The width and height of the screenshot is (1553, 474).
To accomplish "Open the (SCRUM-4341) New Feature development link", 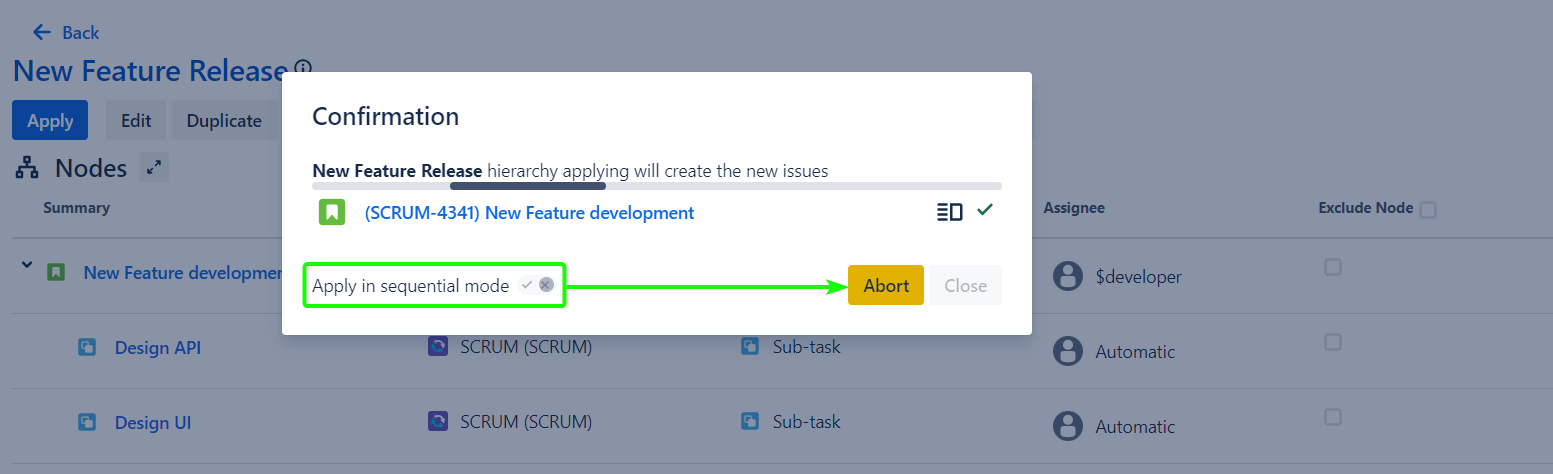I will [x=529, y=213].
